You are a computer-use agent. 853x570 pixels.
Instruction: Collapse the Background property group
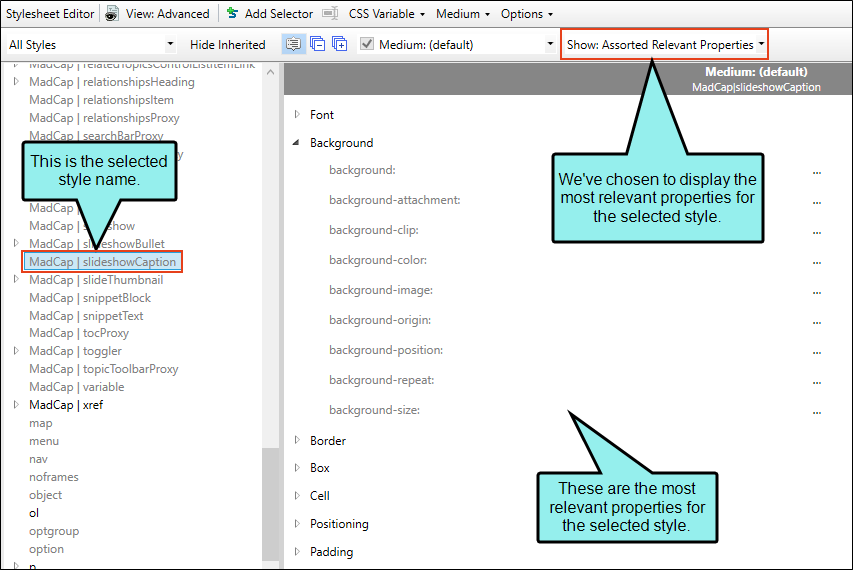click(296, 142)
